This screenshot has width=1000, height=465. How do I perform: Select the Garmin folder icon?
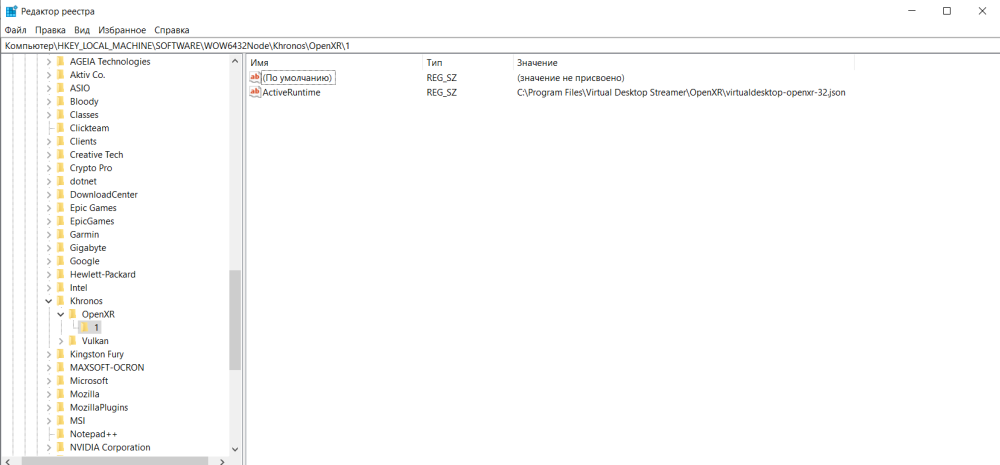(x=61, y=235)
